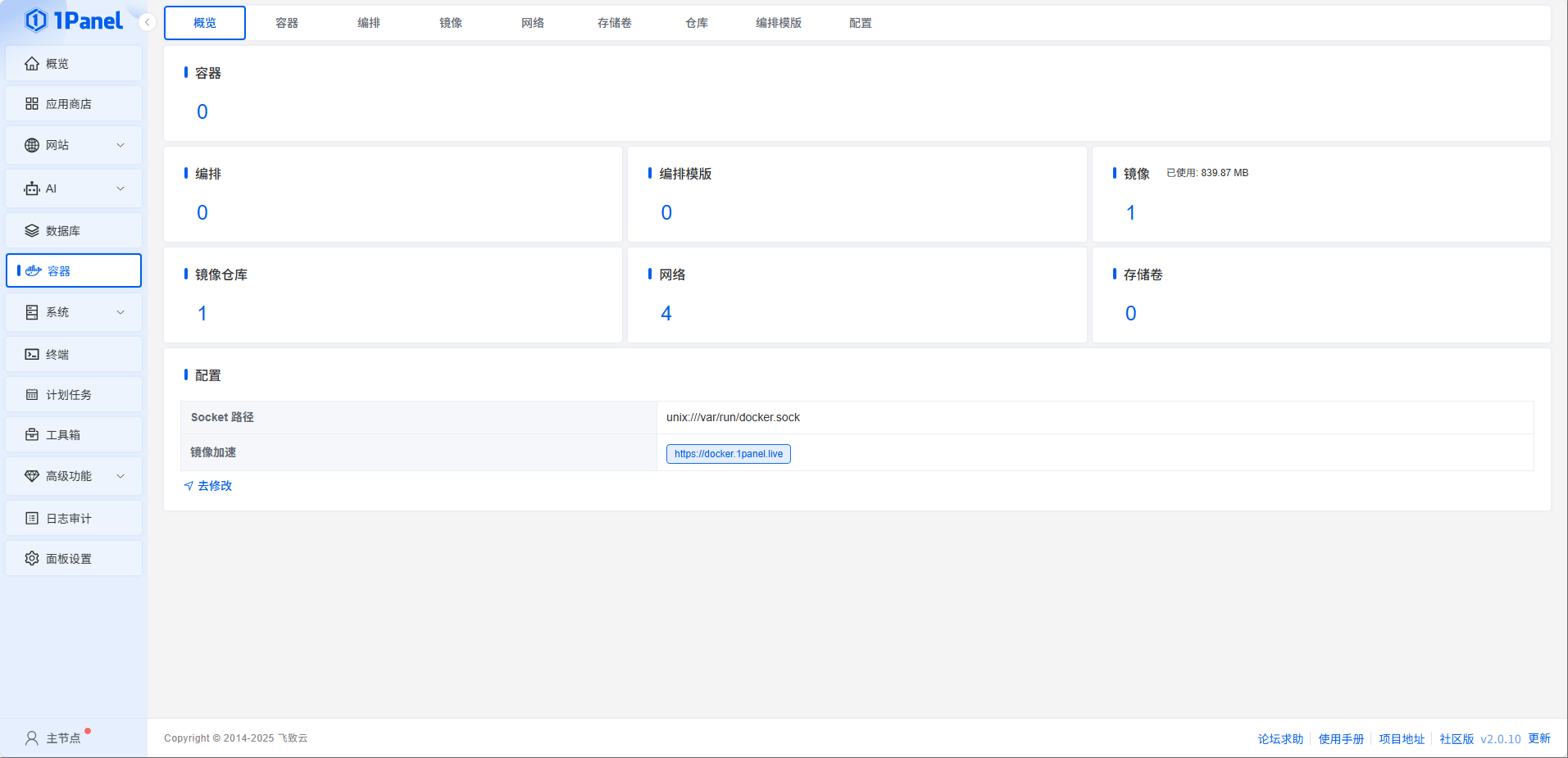Open 终端 using the terminal icon
The image size is (1568, 758).
[x=32, y=355]
